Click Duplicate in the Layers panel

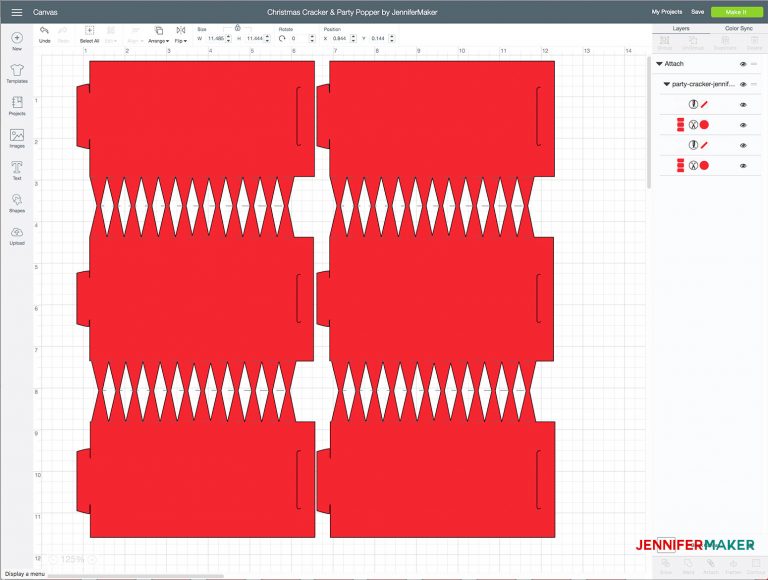(x=725, y=43)
